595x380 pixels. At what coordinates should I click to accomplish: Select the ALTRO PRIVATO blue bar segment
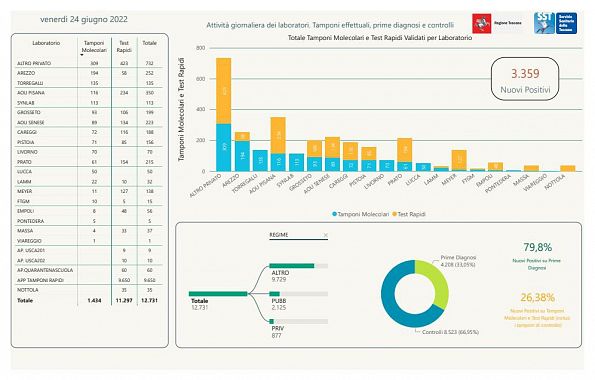click(x=224, y=147)
